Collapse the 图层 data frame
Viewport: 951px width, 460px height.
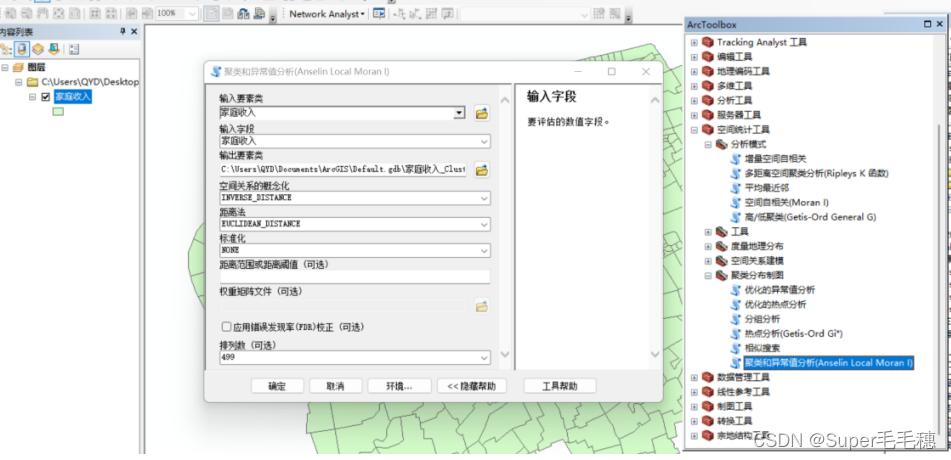[x=5, y=67]
